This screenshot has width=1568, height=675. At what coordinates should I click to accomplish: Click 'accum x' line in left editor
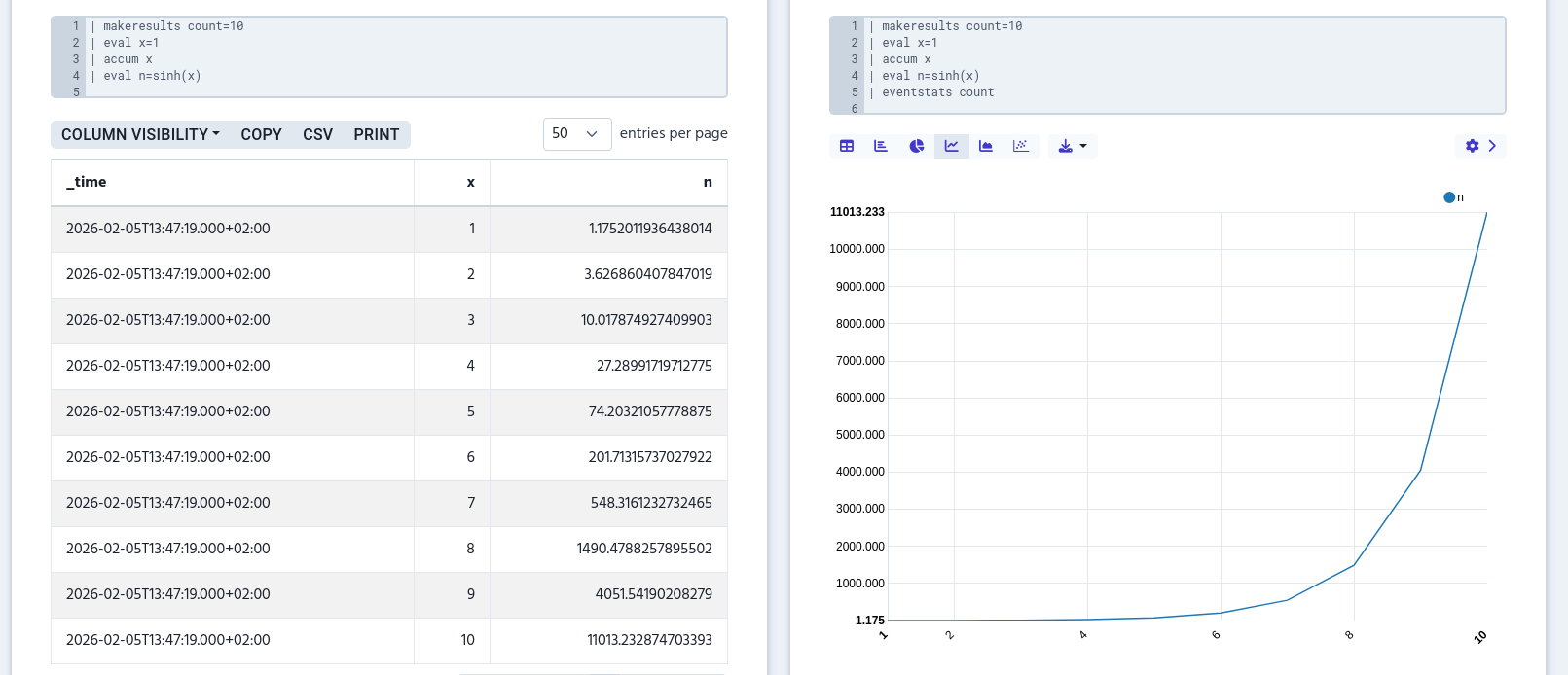coord(128,59)
